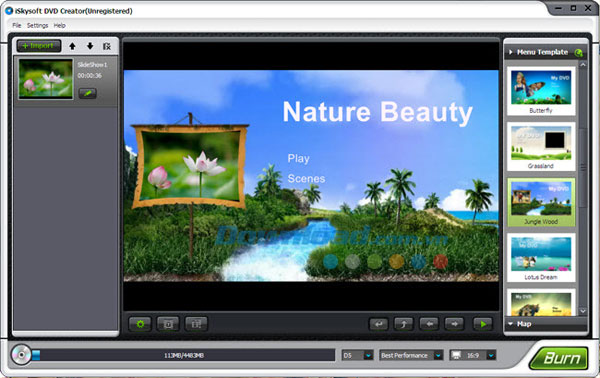
Task: Go to the previous menu item with the left arrow
Action: [x=429, y=324]
